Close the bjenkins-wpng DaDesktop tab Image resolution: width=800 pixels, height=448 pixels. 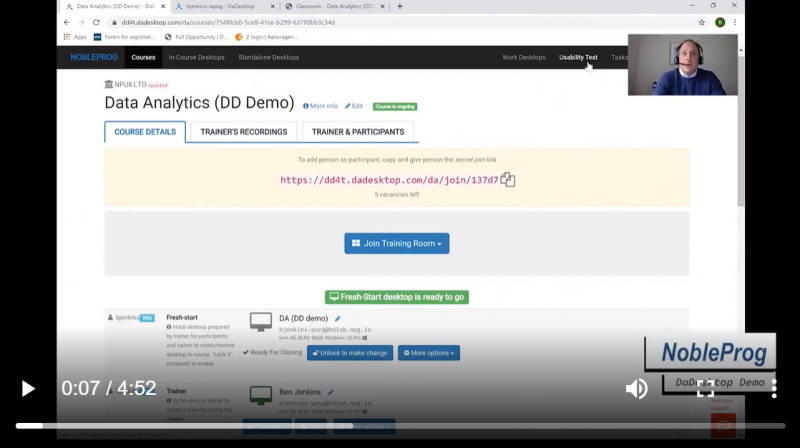tap(272, 7)
